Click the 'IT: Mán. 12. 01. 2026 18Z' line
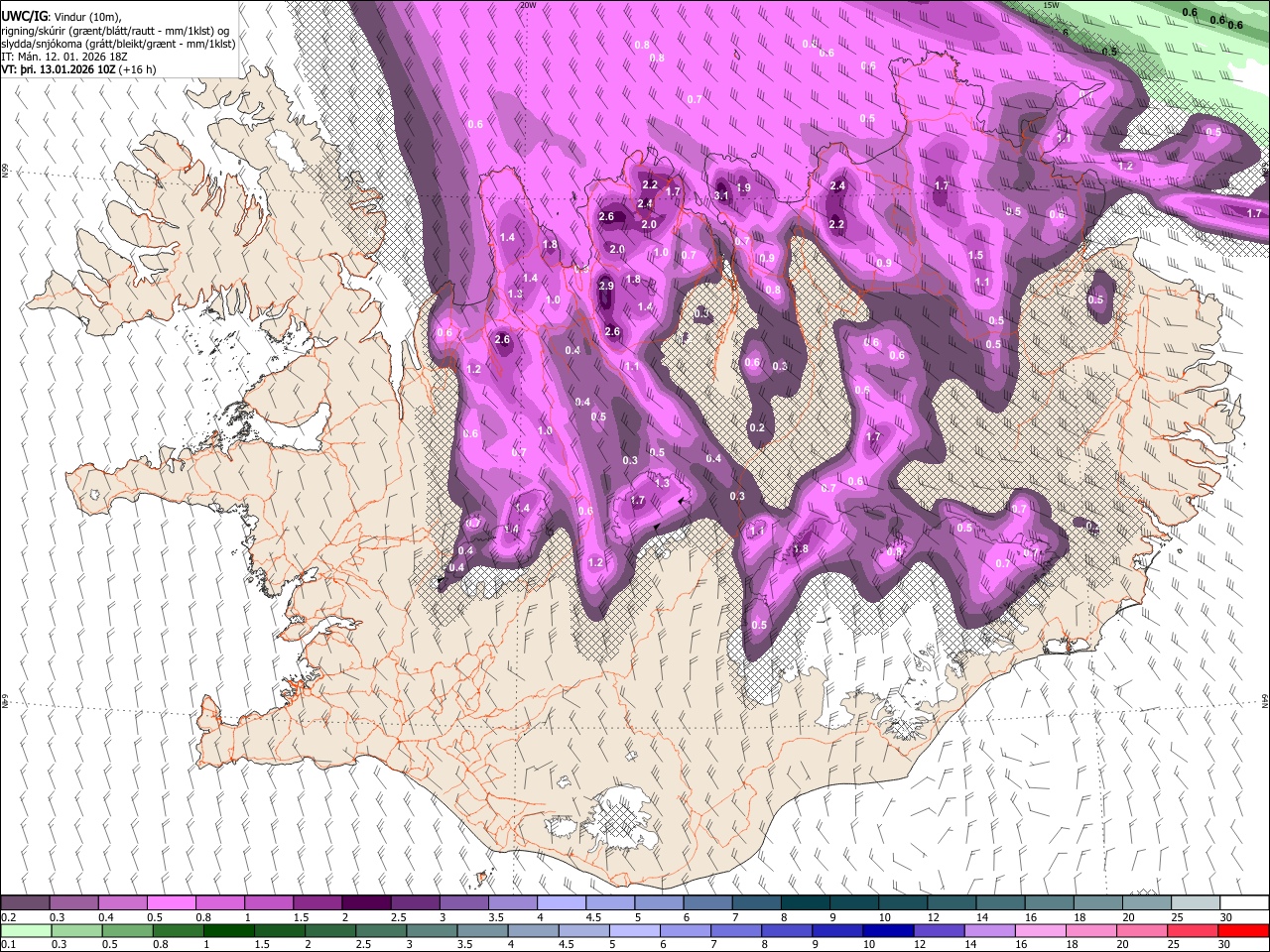1270x952 pixels. pyautogui.click(x=64, y=57)
